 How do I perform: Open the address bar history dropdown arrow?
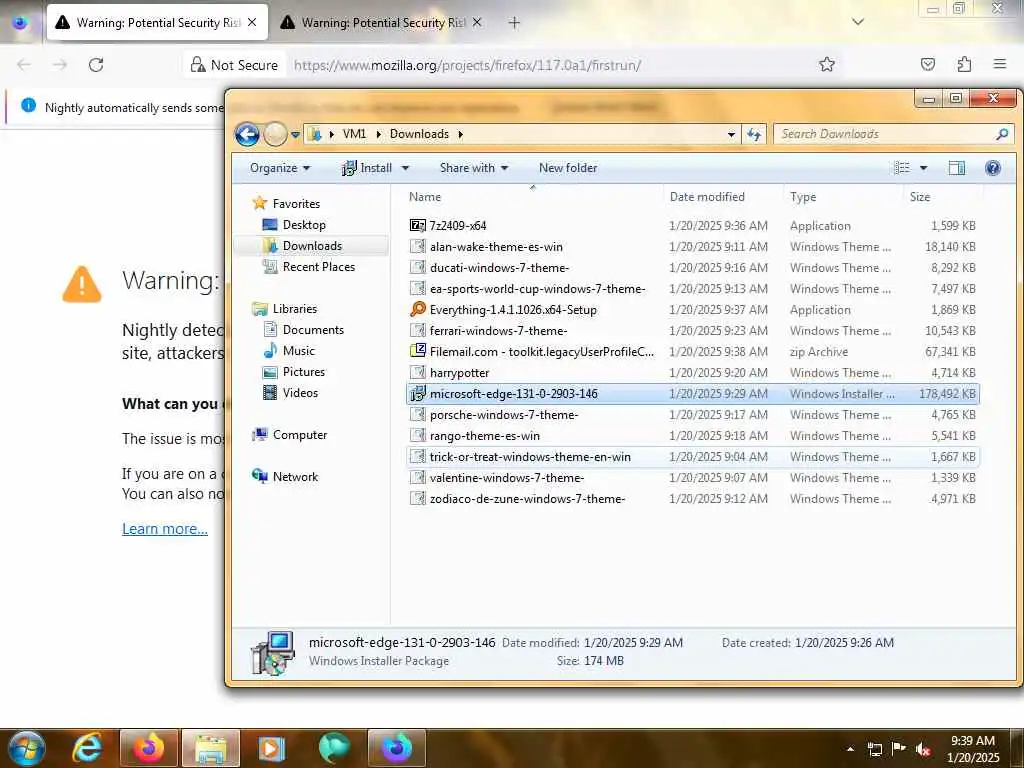point(731,135)
